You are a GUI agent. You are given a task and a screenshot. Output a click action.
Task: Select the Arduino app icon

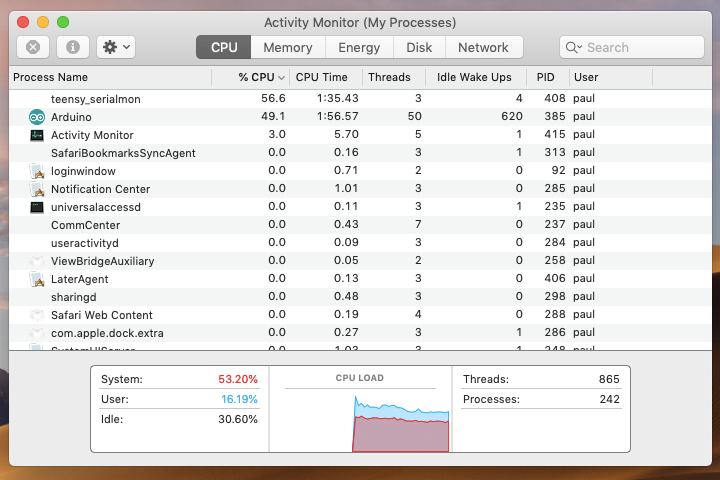(37, 117)
